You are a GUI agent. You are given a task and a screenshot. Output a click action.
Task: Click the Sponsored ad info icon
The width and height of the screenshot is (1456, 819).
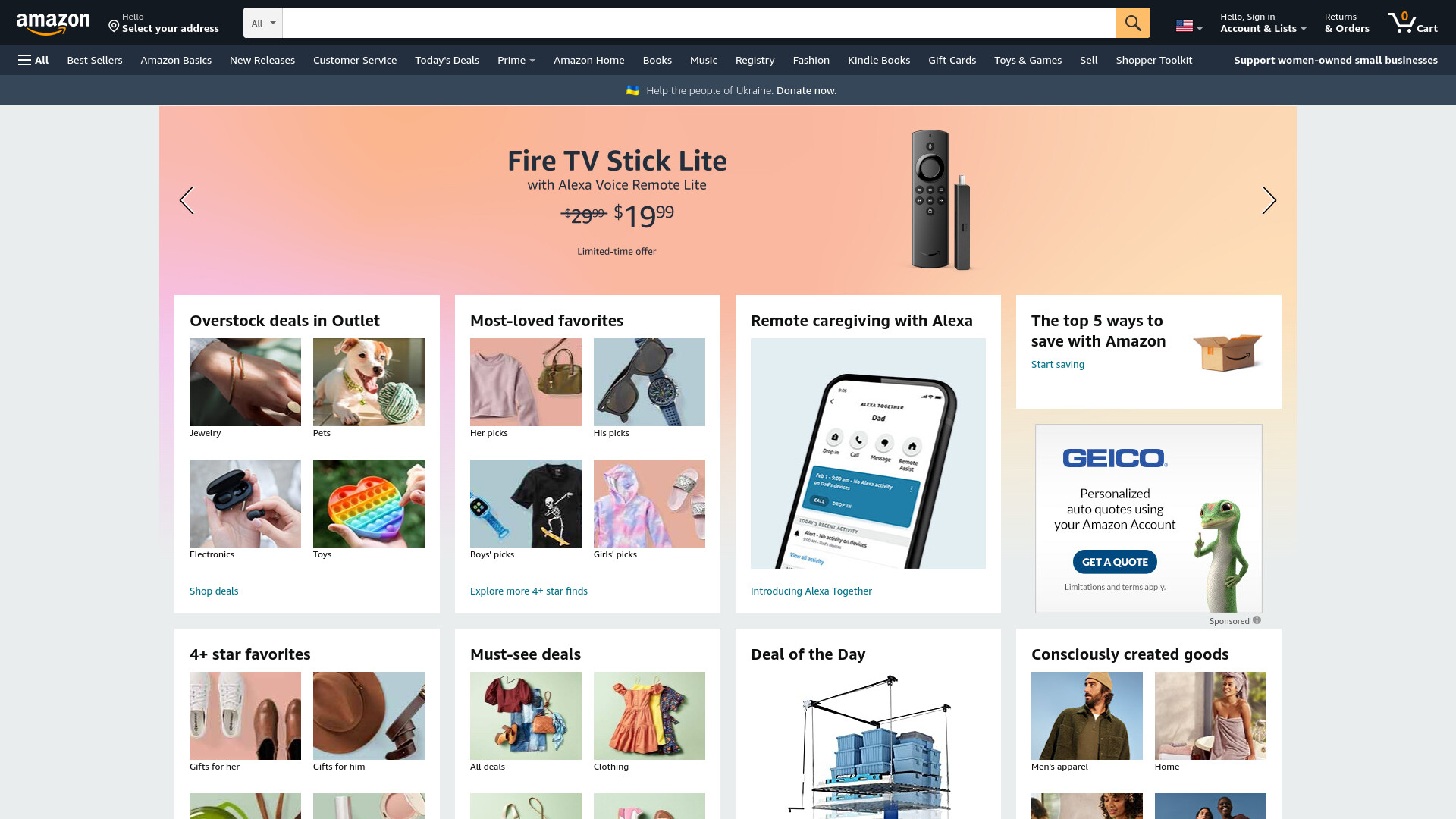(x=1257, y=620)
